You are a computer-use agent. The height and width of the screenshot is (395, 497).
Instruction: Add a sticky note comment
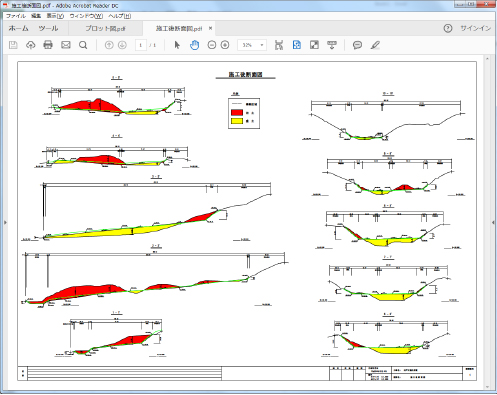[357, 45]
